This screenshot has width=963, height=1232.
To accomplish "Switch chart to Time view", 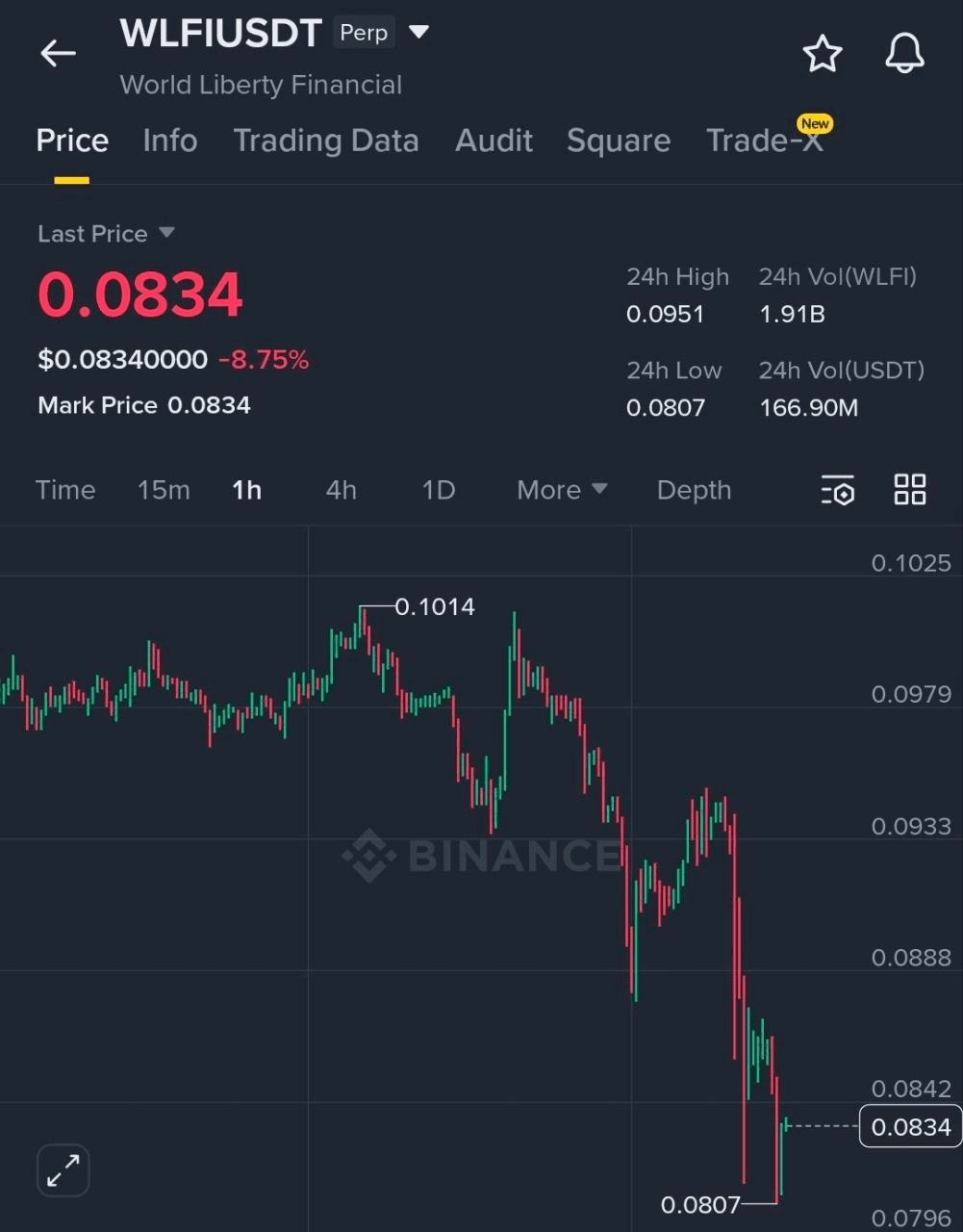I will [x=65, y=490].
